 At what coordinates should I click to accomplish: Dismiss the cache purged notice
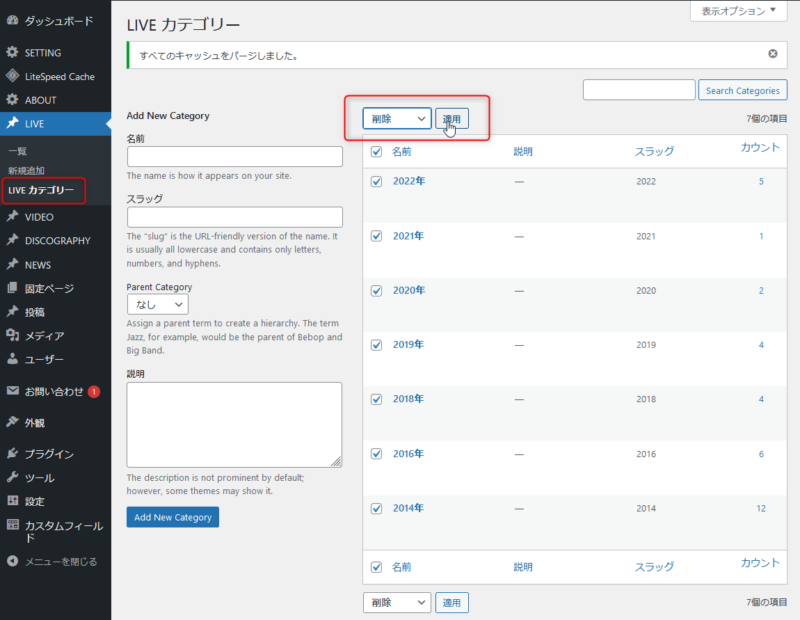coord(772,54)
